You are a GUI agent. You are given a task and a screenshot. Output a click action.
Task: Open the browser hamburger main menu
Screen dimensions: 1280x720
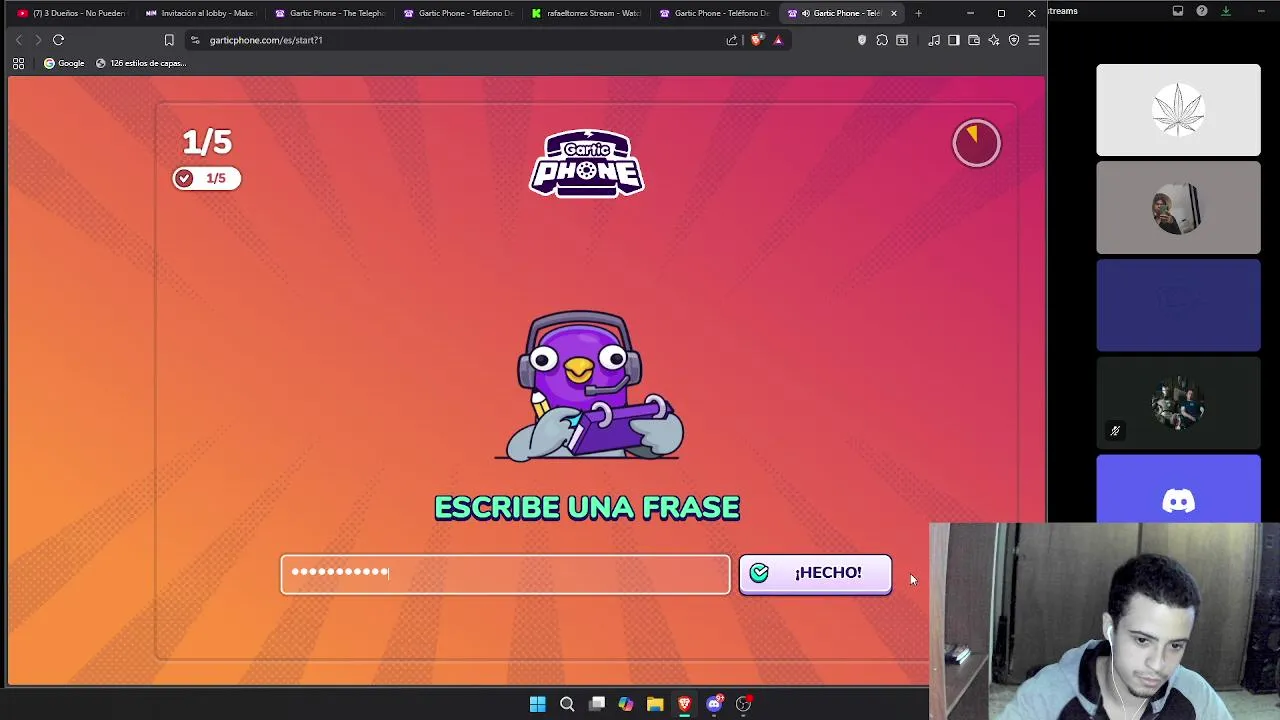point(1034,40)
